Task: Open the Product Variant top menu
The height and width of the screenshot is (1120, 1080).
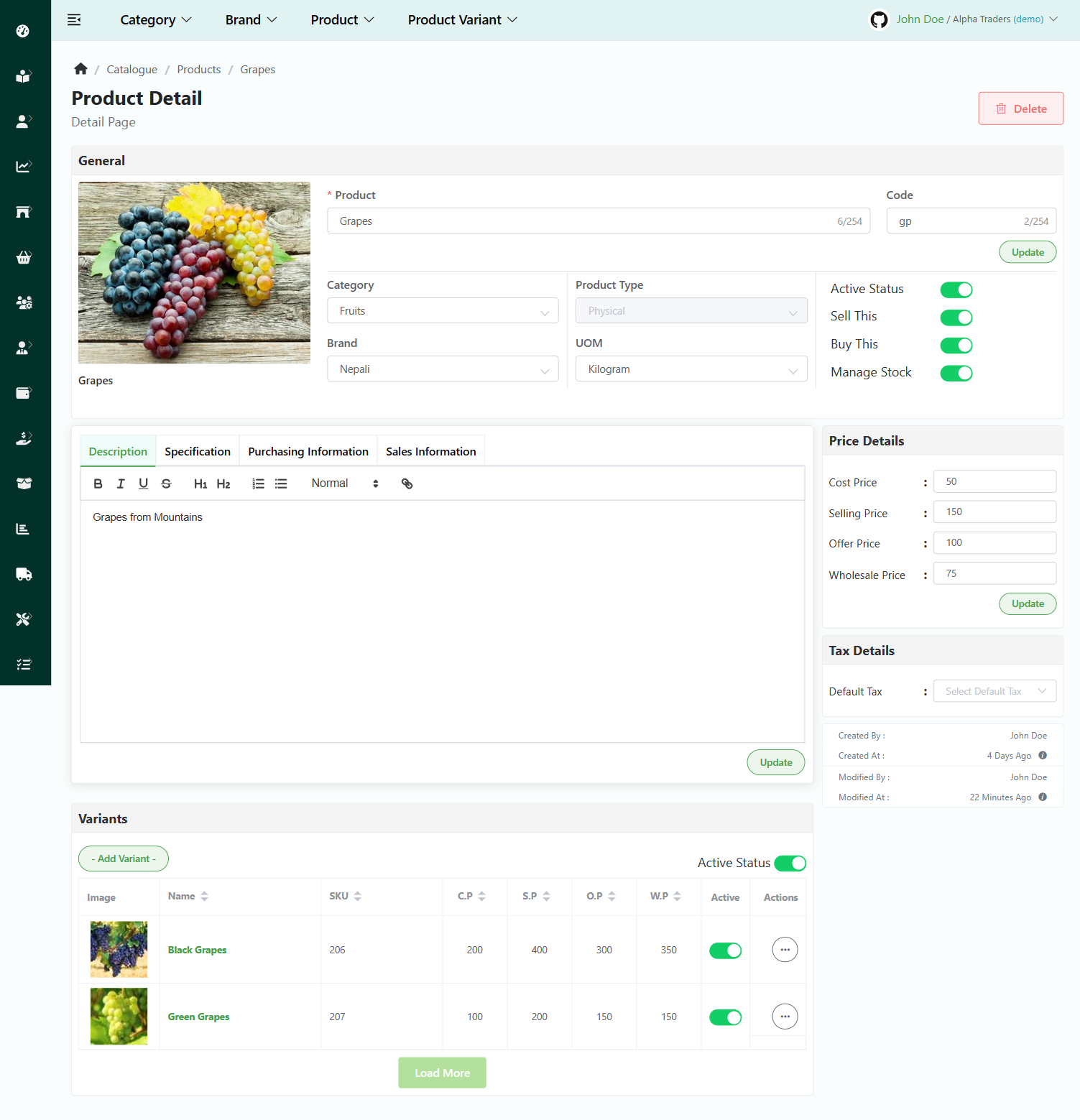Action: pos(462,20)
